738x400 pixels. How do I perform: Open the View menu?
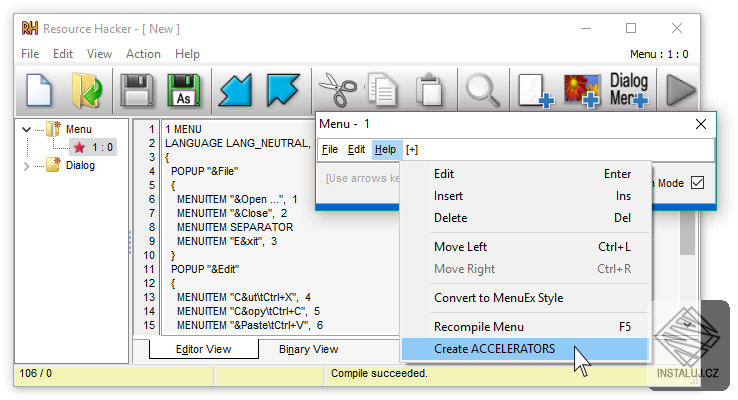point(99,54)
